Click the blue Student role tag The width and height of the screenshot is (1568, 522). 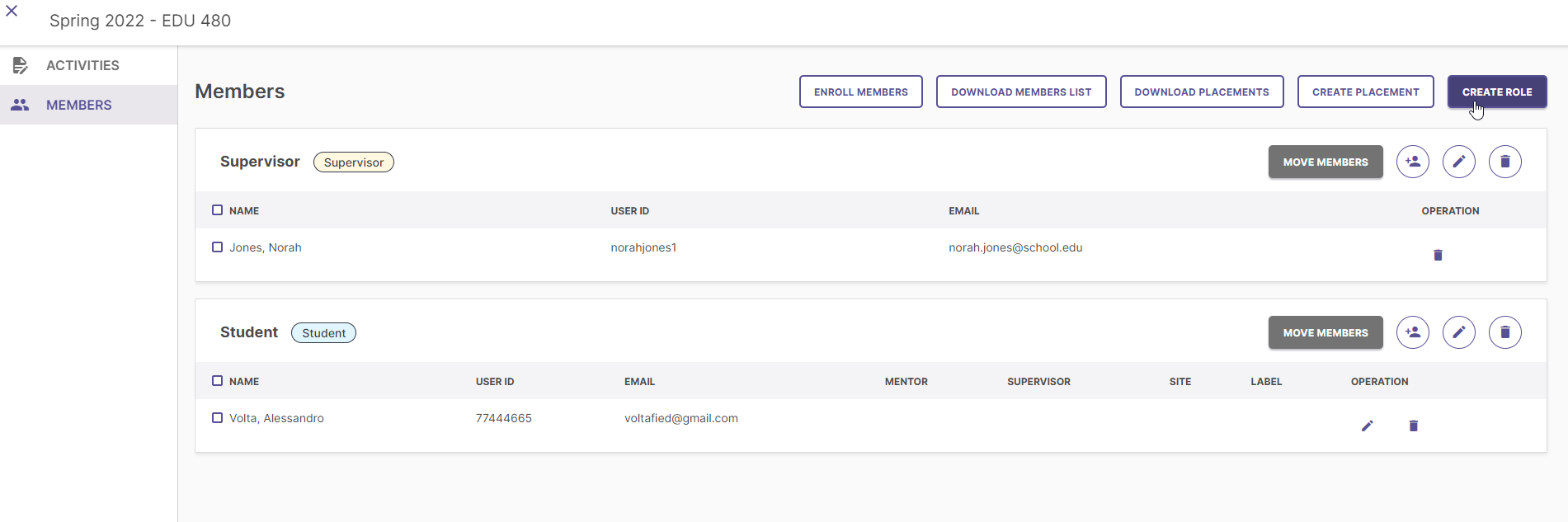pos(323,333)
